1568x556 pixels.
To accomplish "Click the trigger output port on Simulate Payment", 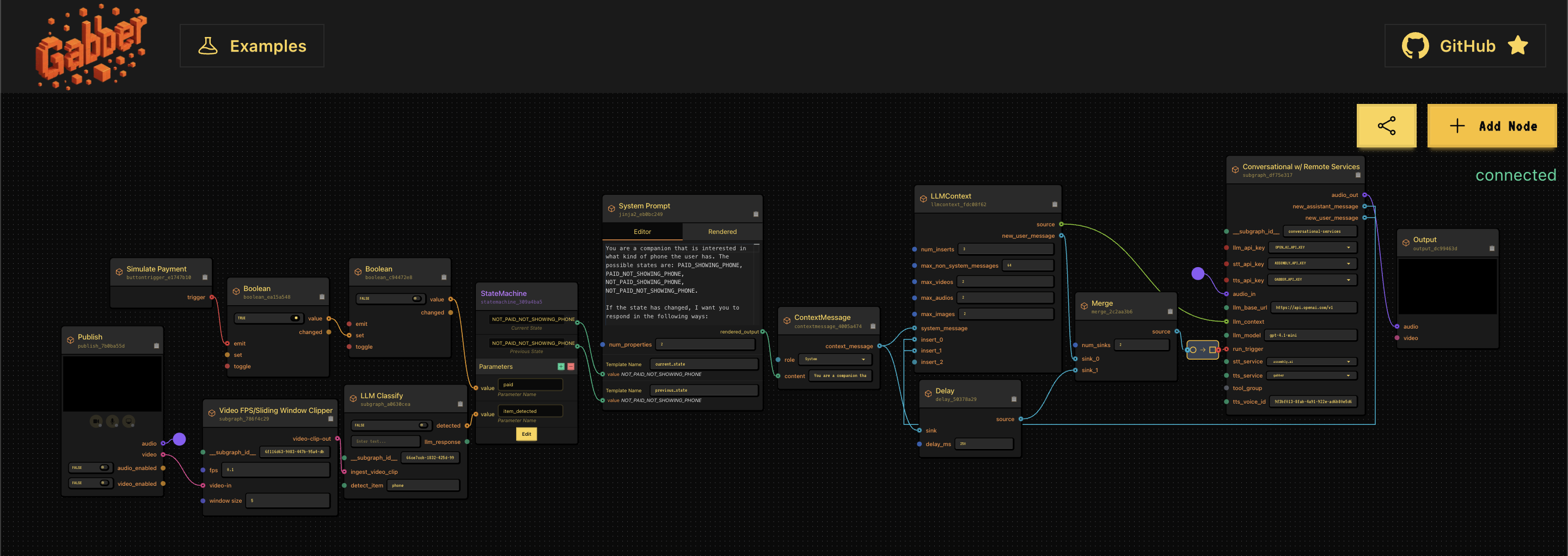I will point(211,298).
